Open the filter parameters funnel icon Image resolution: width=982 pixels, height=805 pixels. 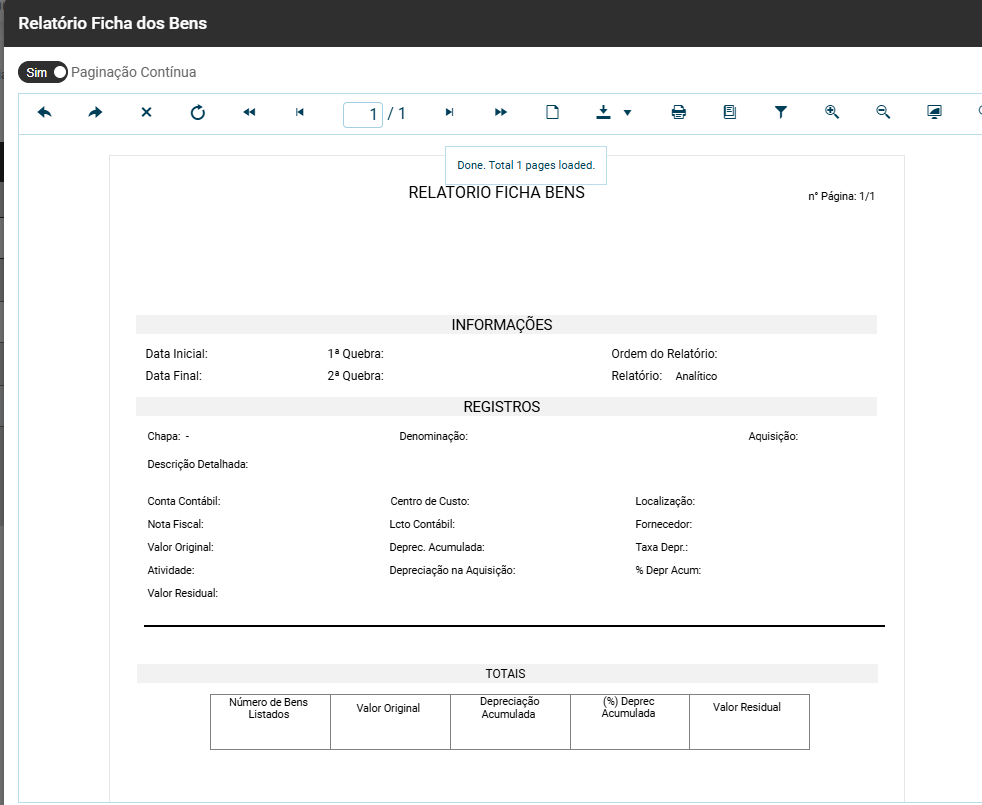coord(781,113)
